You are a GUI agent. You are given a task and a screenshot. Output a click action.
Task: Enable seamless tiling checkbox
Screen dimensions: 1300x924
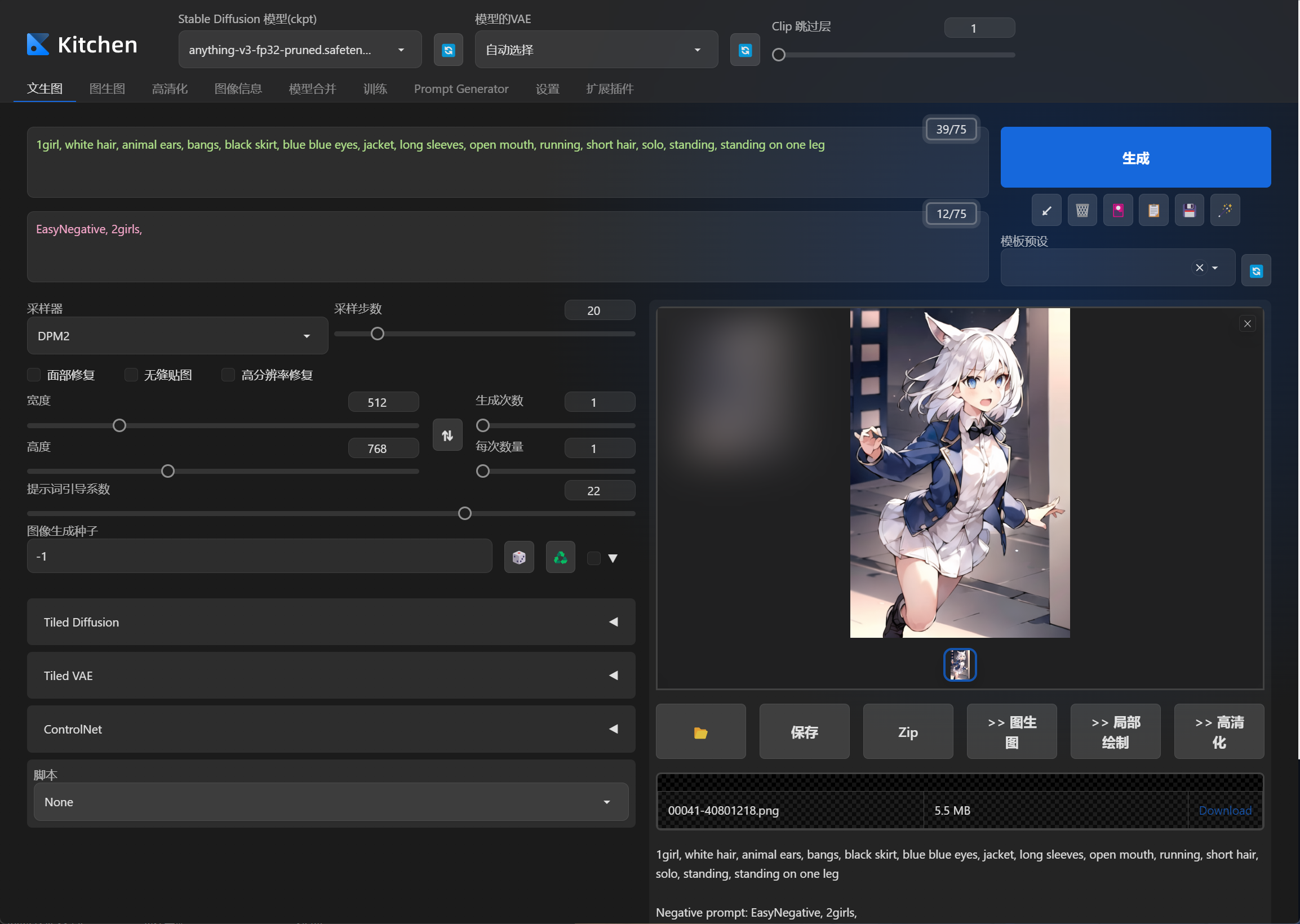tap(131, 374)
